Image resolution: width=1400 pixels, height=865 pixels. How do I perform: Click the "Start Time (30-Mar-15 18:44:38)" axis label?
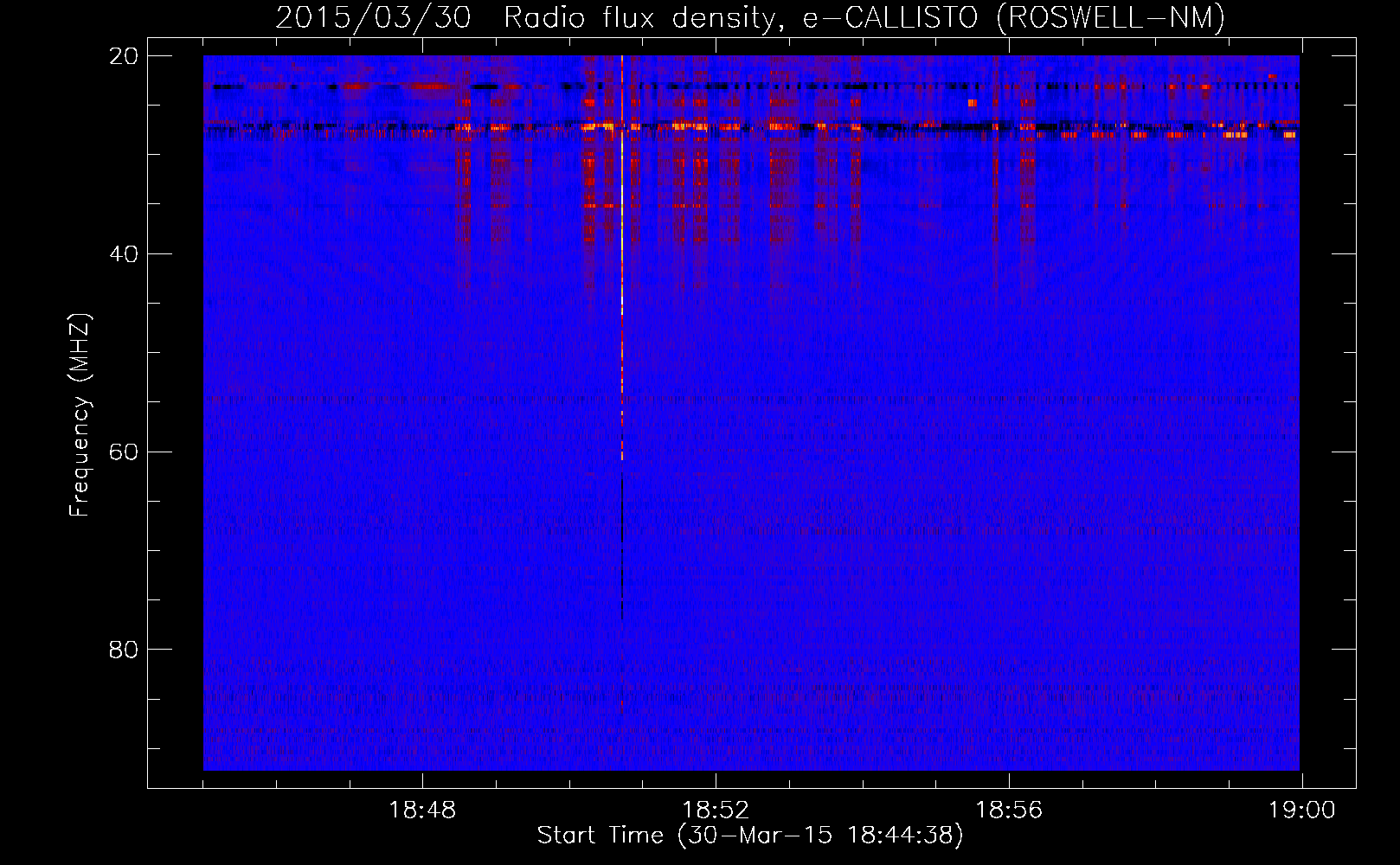750,836
